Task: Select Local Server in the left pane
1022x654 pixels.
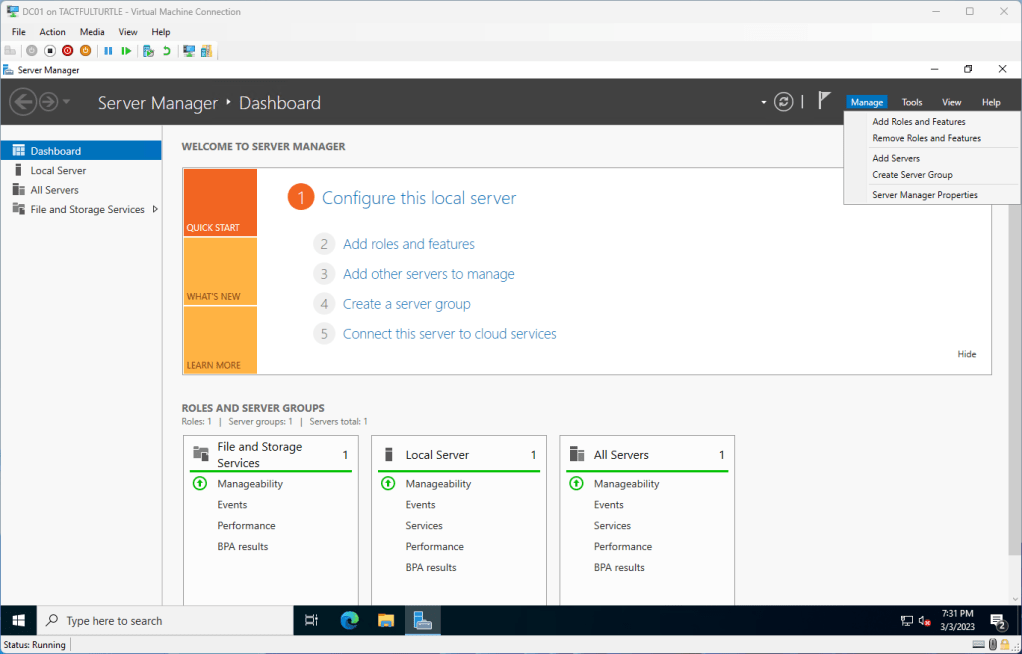Action: [58, 171]
